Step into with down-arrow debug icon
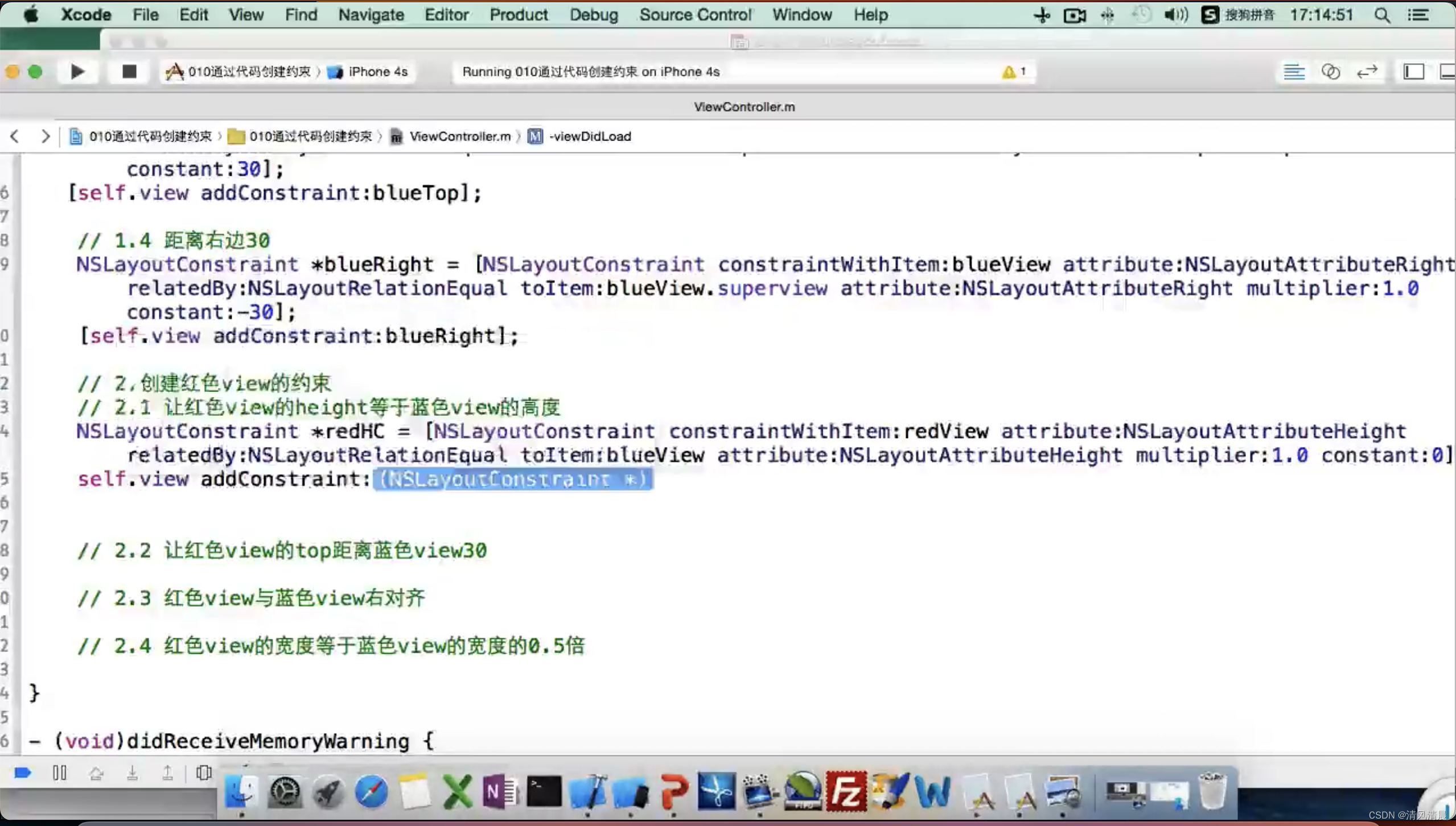The image size is (1456, 826). [x=132, y=773]
